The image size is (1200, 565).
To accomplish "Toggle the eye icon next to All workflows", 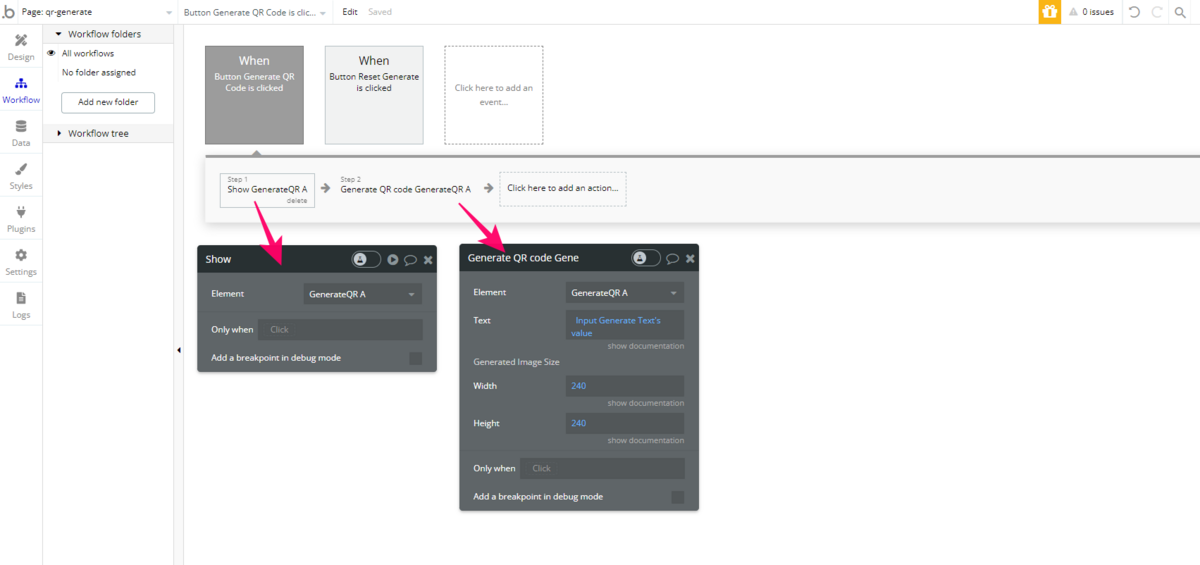I will (x=51, y=53).
